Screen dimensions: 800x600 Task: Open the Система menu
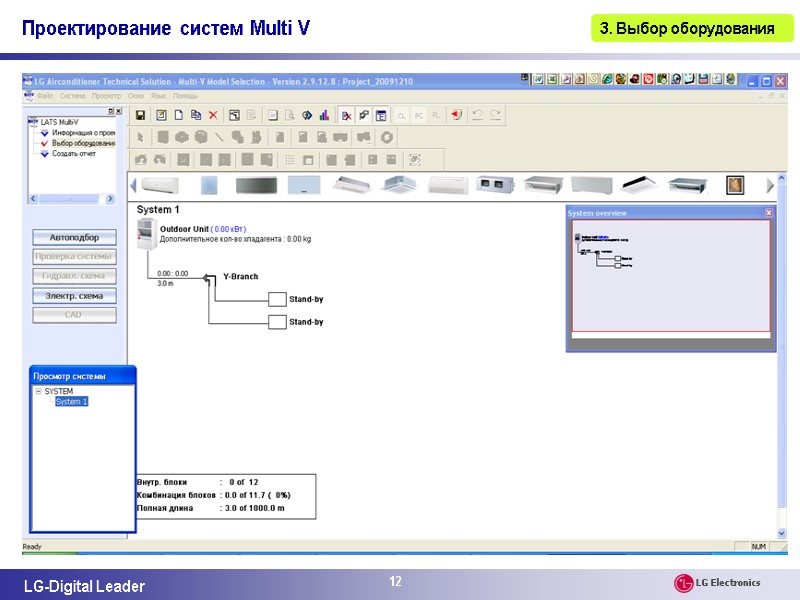coord(72,96)
